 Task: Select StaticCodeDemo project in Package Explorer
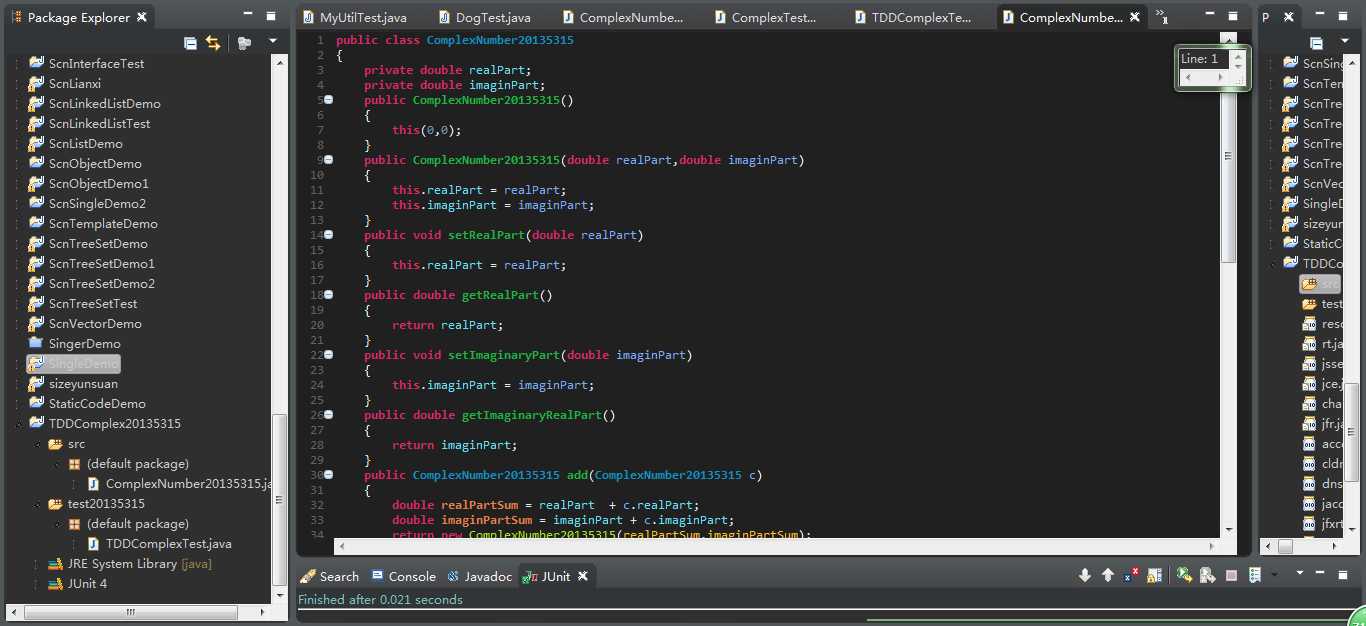click(x=97, y=403)
